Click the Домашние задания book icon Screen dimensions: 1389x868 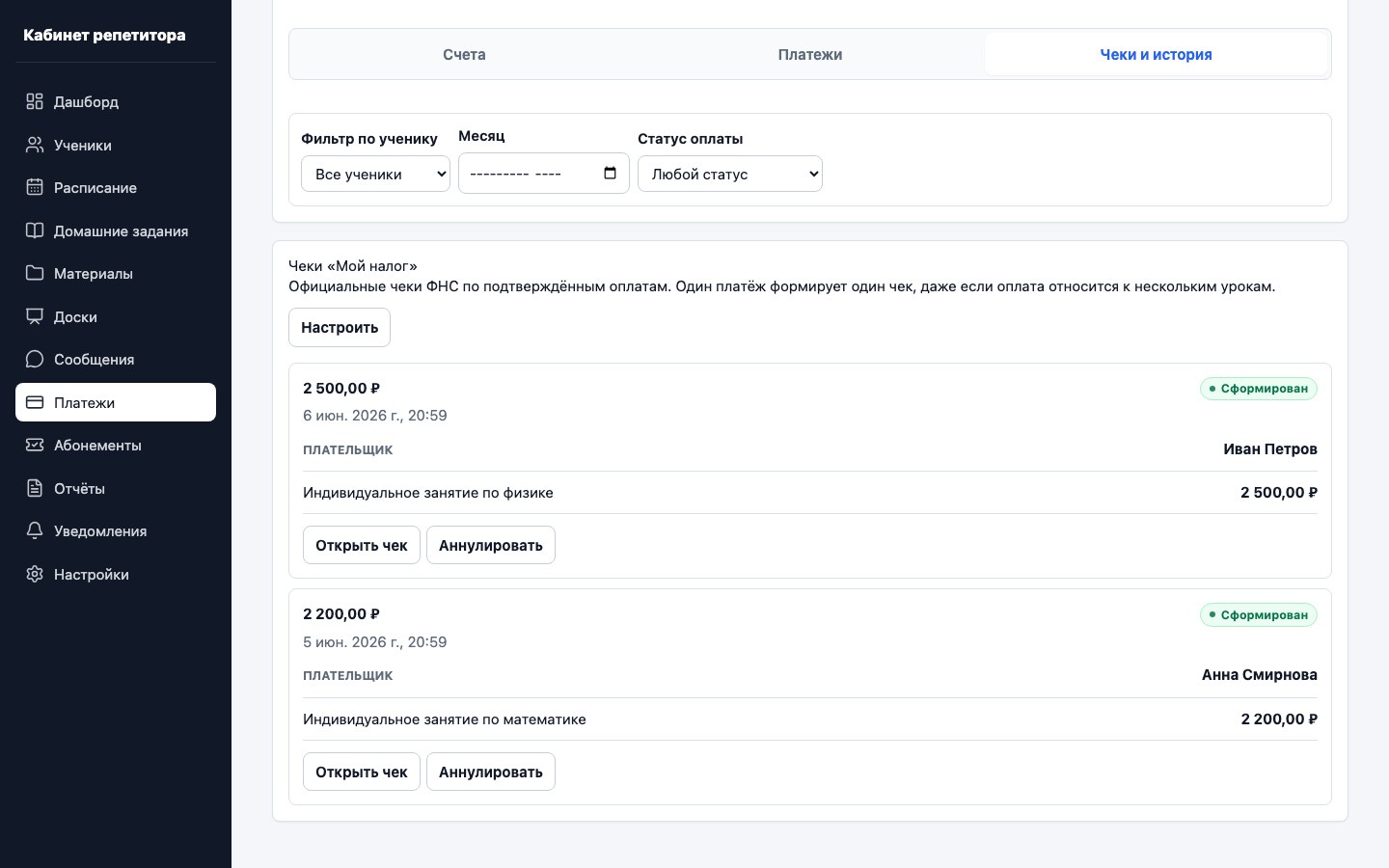click(x=35, y=231)
